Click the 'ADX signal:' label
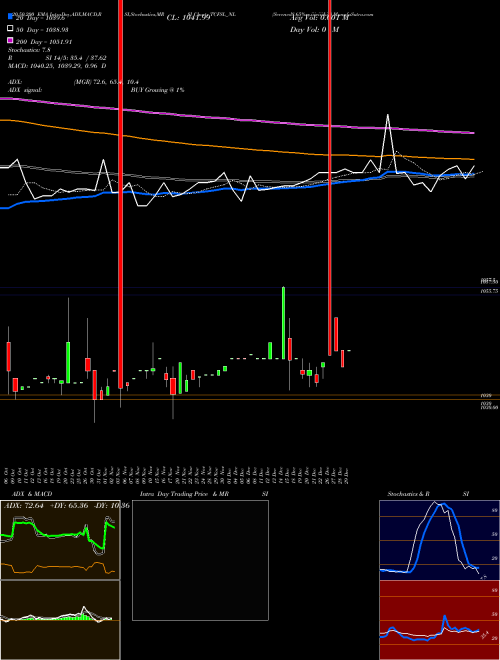This screenshot has height=660, width=500. [x=25, y=90]
